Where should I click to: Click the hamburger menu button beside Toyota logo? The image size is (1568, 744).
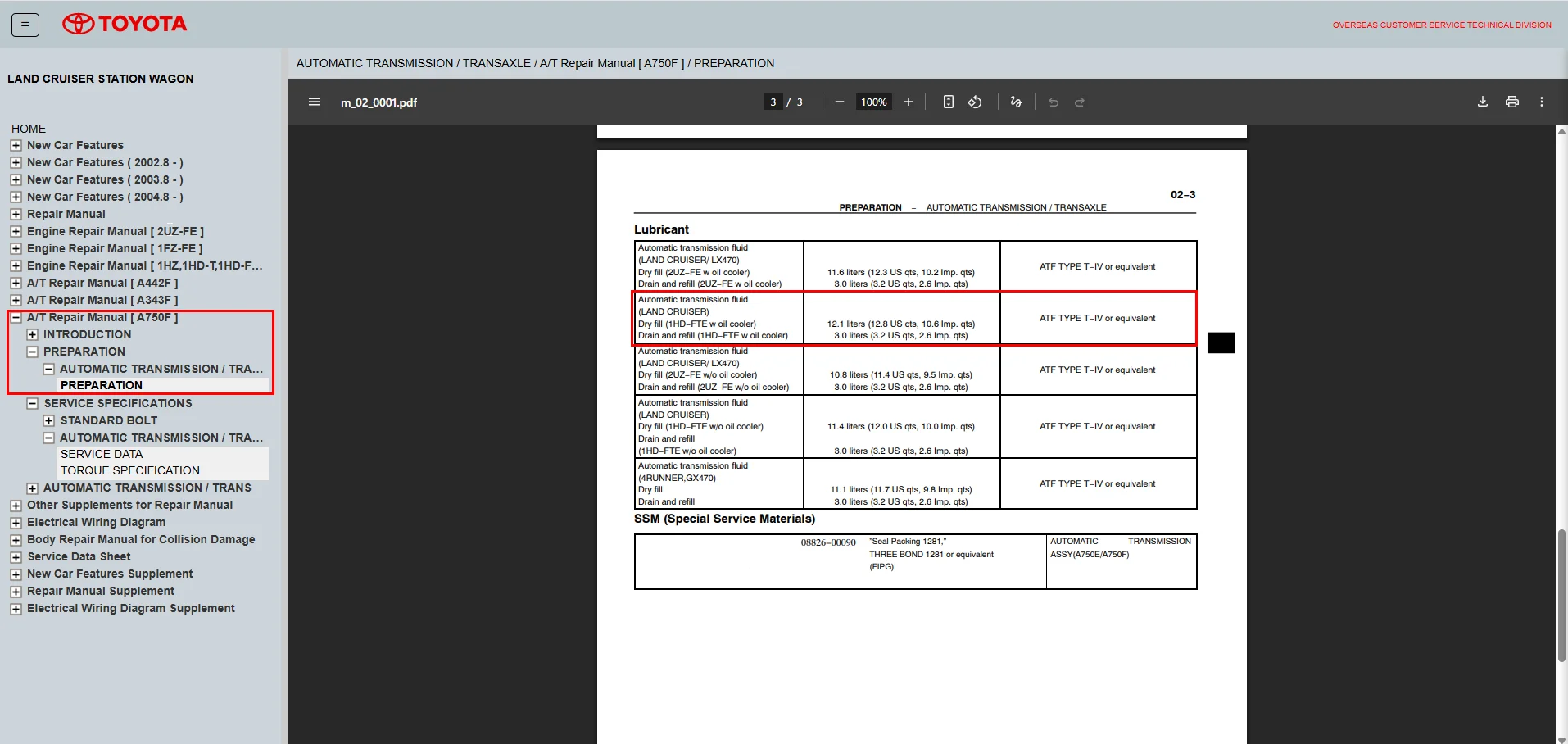click(x=25, y=25)
